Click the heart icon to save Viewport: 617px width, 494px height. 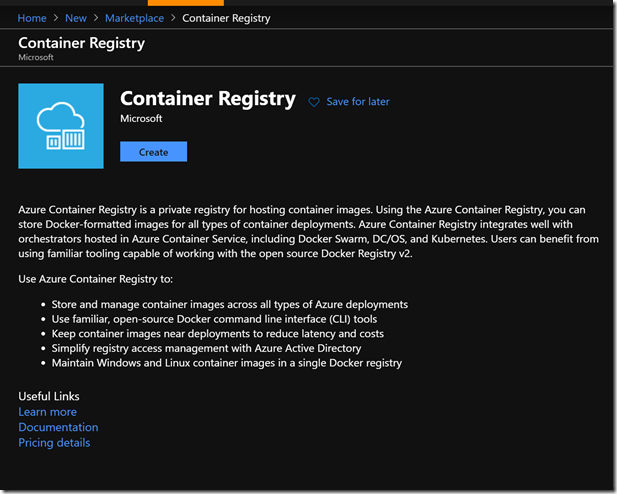314,102
